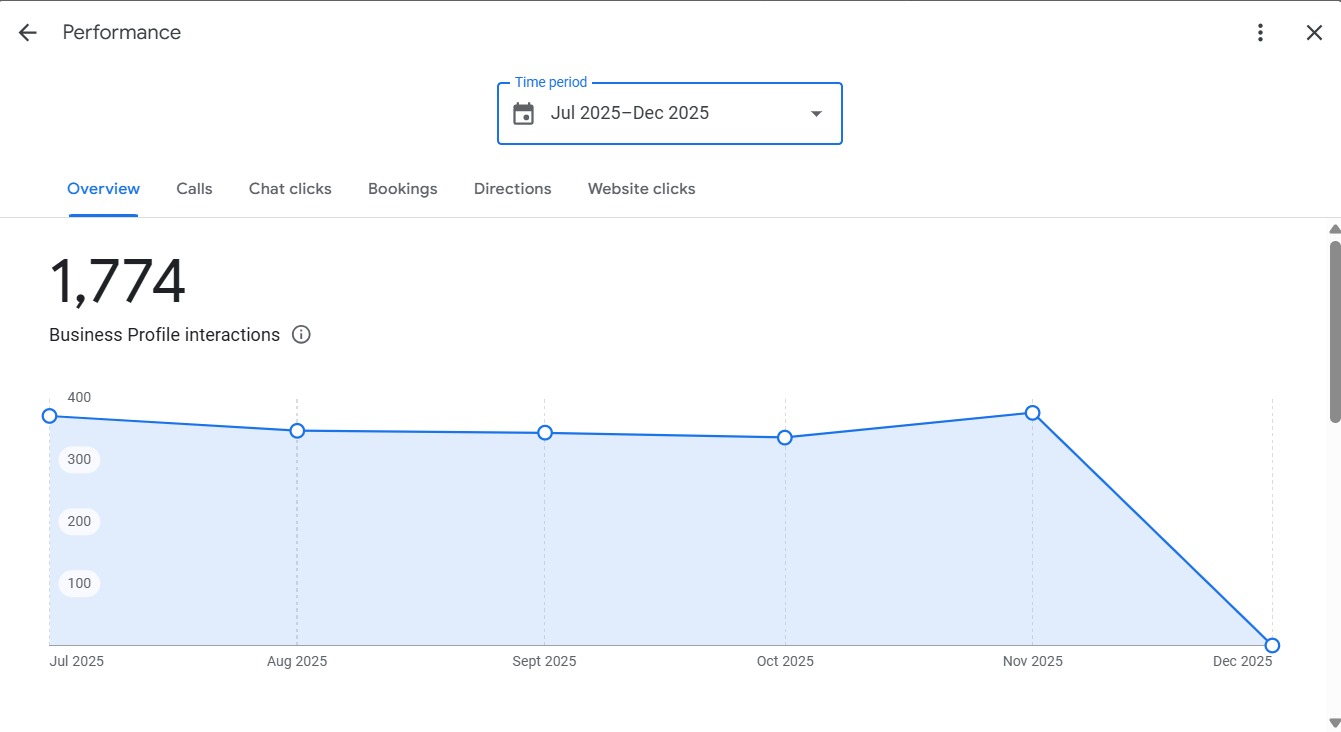
Task: Click the calendar icon in Time period
Action: pos(523,114)
